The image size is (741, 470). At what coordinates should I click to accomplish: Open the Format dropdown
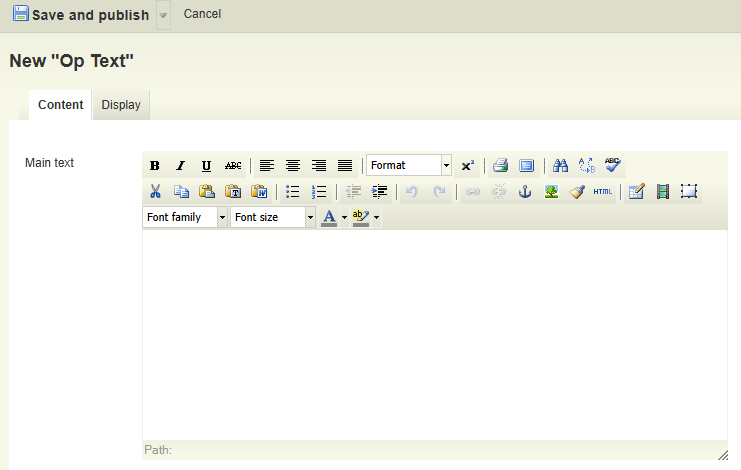(409, 166)
